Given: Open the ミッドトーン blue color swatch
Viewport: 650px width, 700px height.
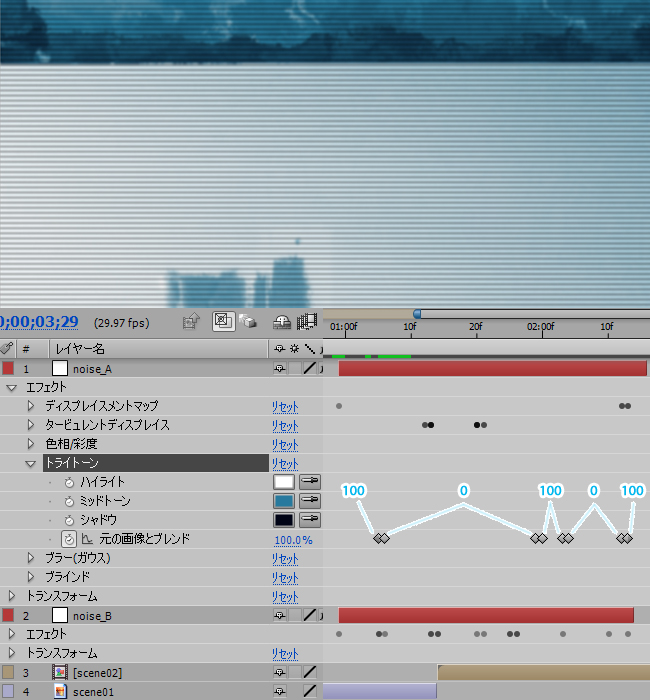Looking at the screenshot, I should click(284, 501).
